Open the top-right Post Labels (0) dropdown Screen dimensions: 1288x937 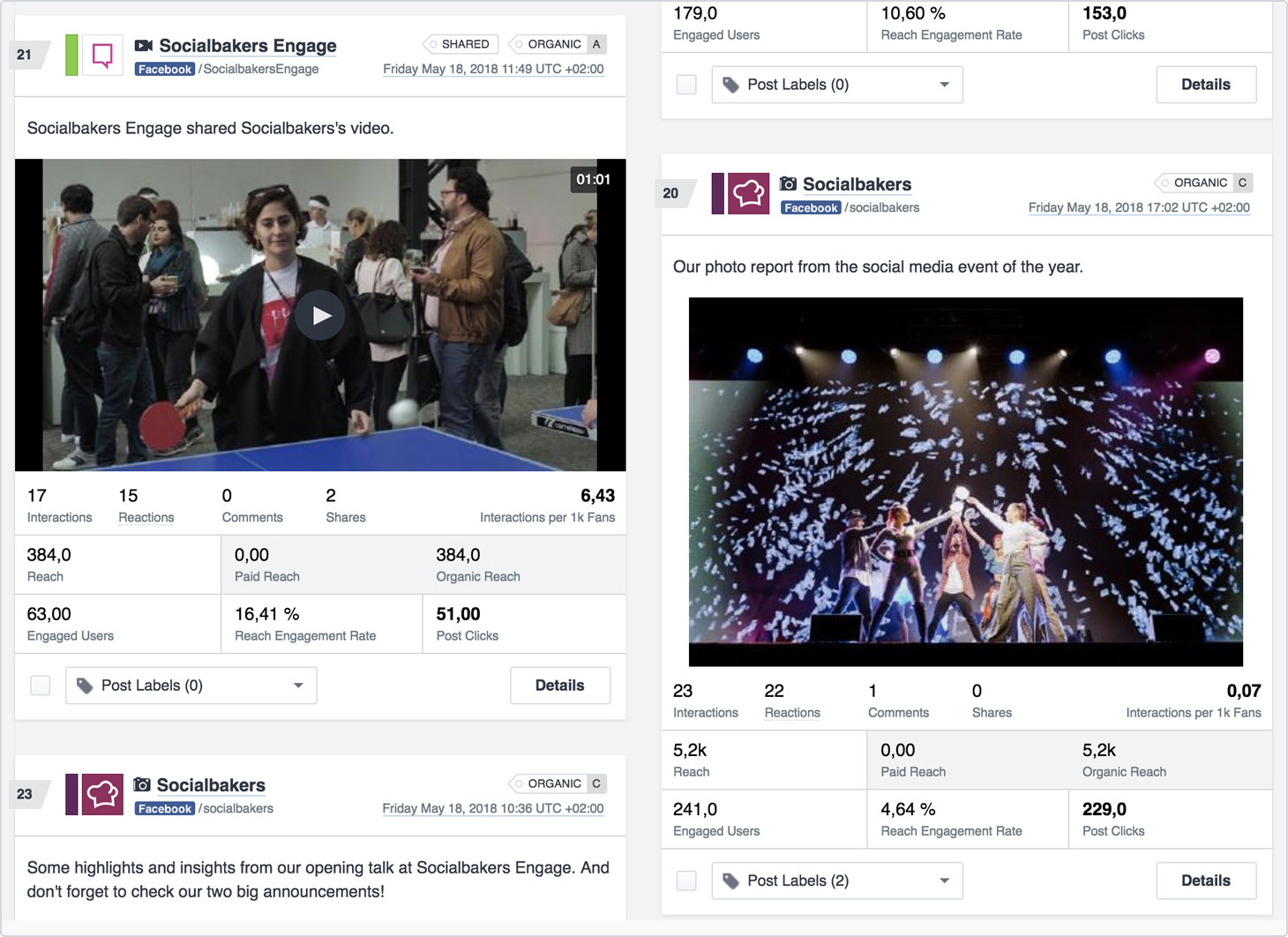pos(837,85)
